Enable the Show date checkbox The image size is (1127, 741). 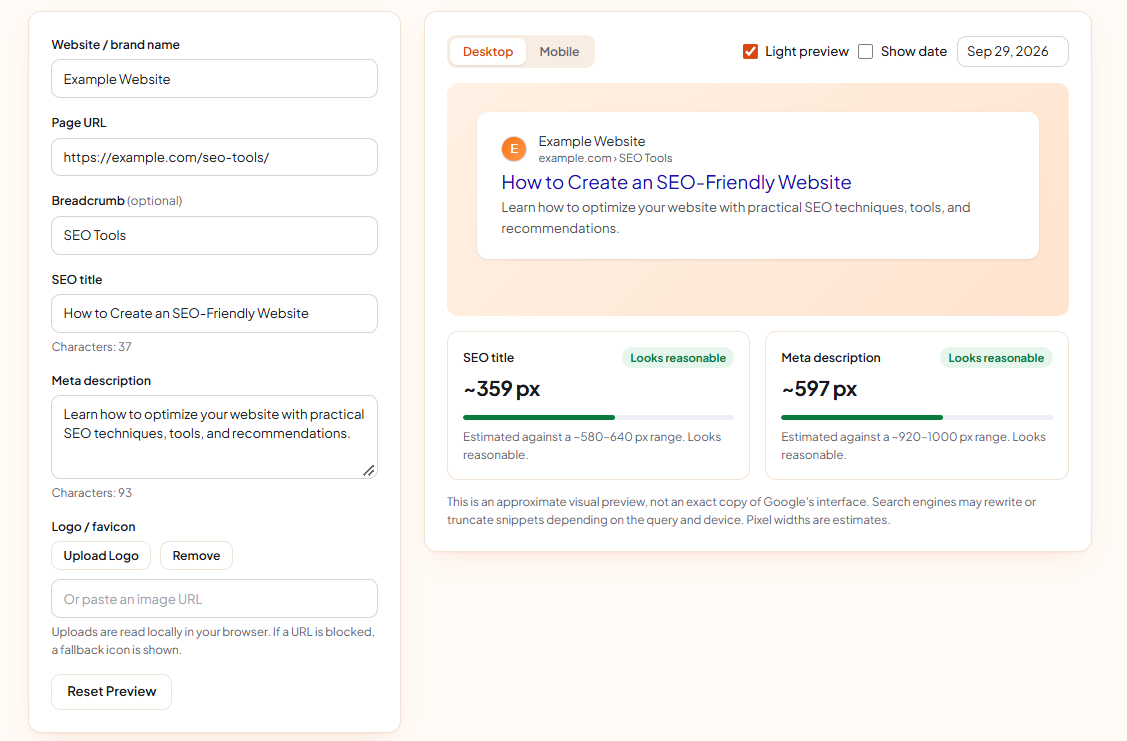(x=865, y=52)
